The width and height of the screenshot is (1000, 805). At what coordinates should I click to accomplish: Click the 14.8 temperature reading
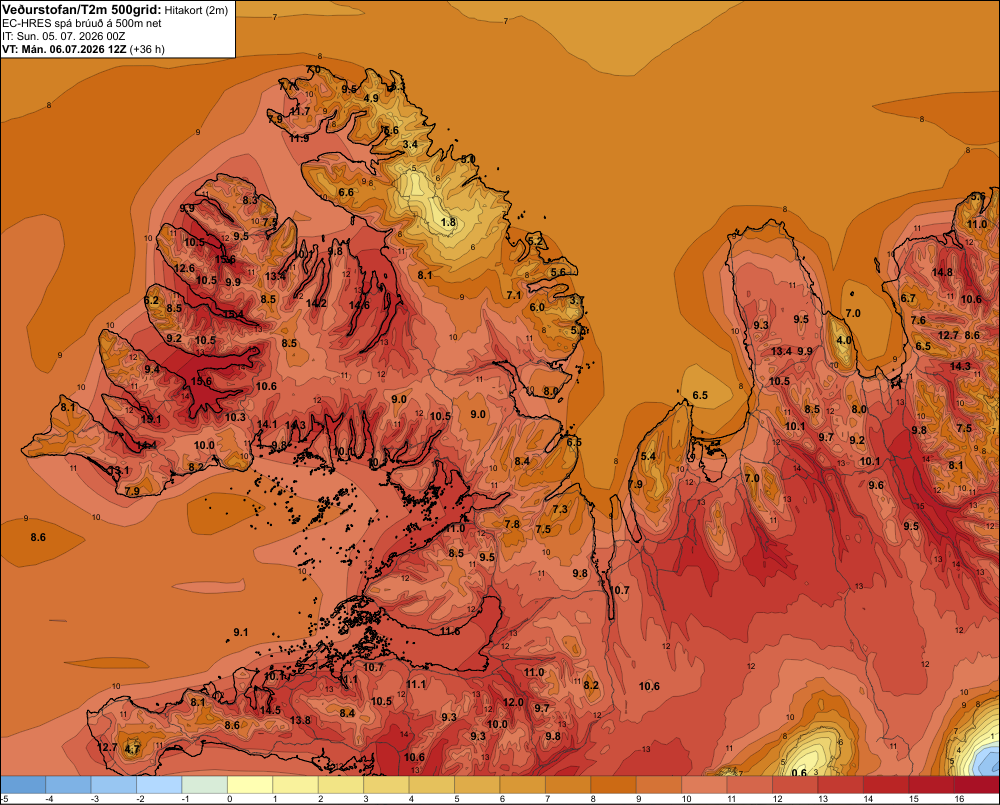tap(943, 272)
